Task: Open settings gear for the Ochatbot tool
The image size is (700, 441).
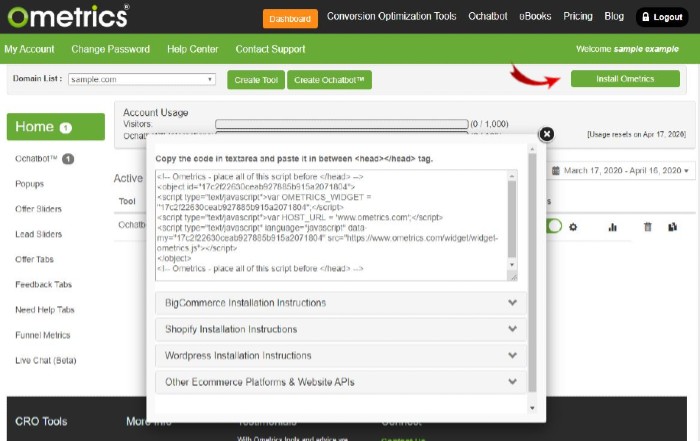Action: [573, 227]
